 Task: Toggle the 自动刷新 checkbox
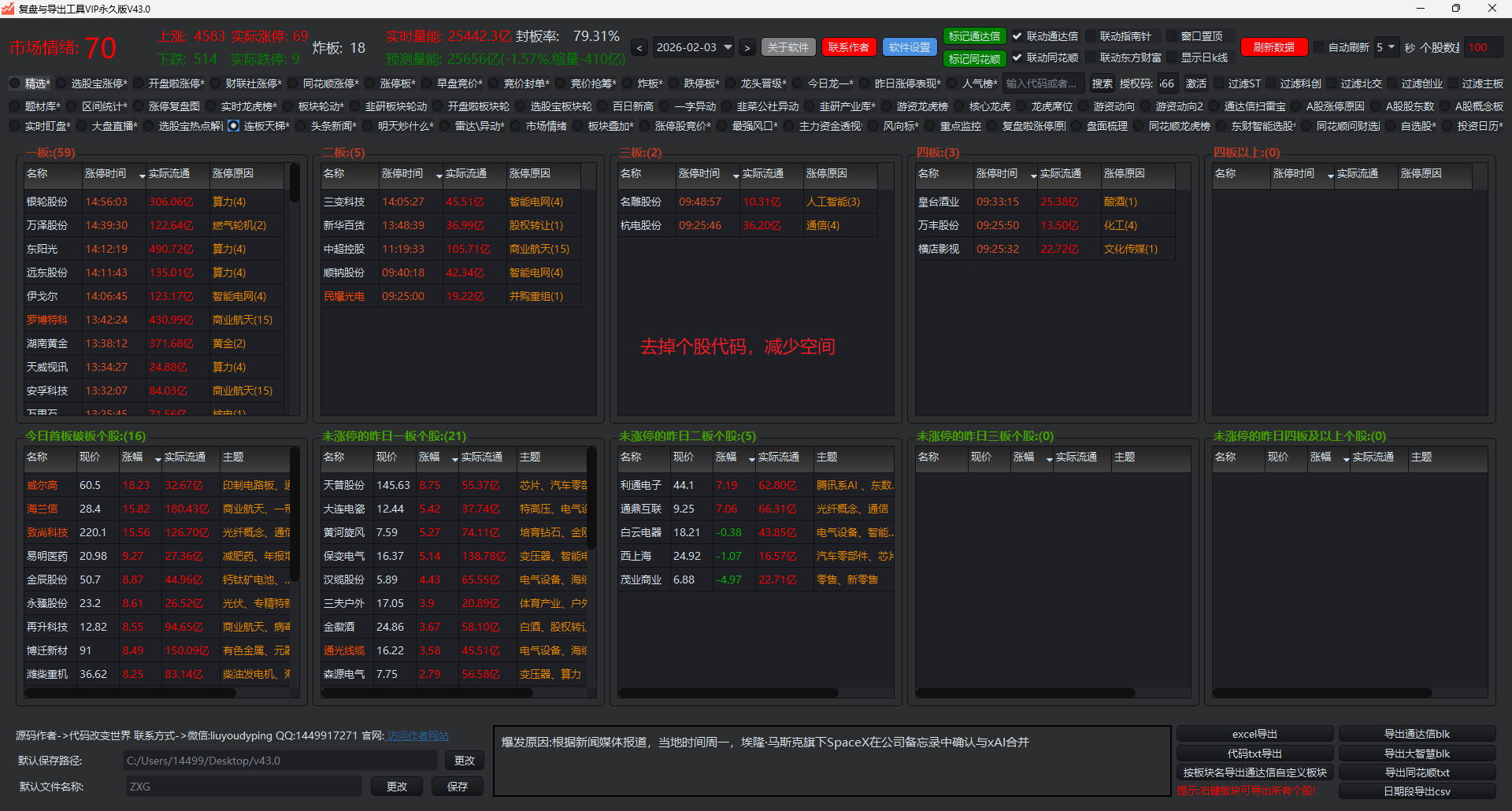[x=1318, y=47]
